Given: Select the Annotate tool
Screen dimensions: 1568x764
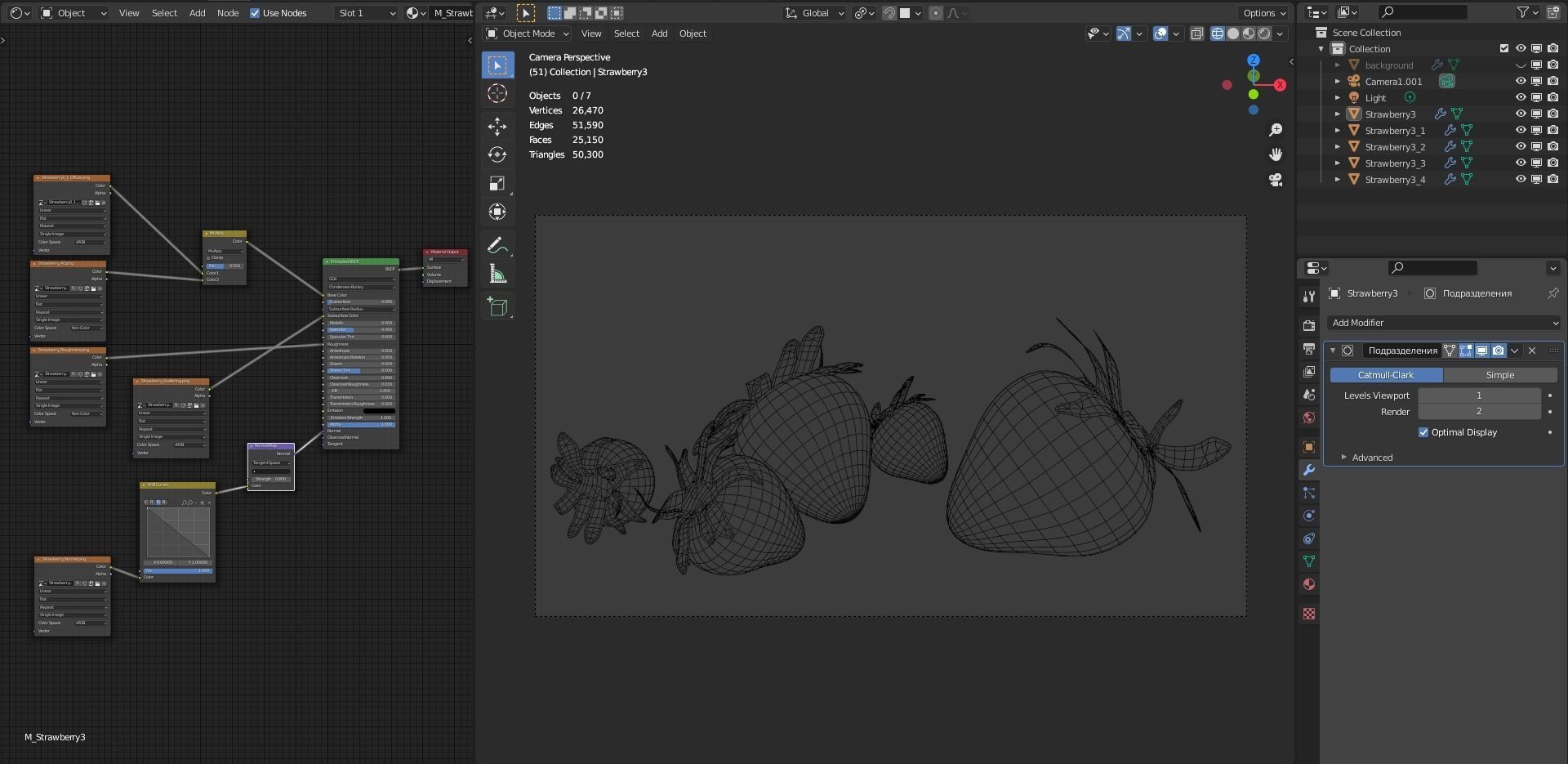Looking at the screenshot, I should pyautogui.click(x=497, y=245).
